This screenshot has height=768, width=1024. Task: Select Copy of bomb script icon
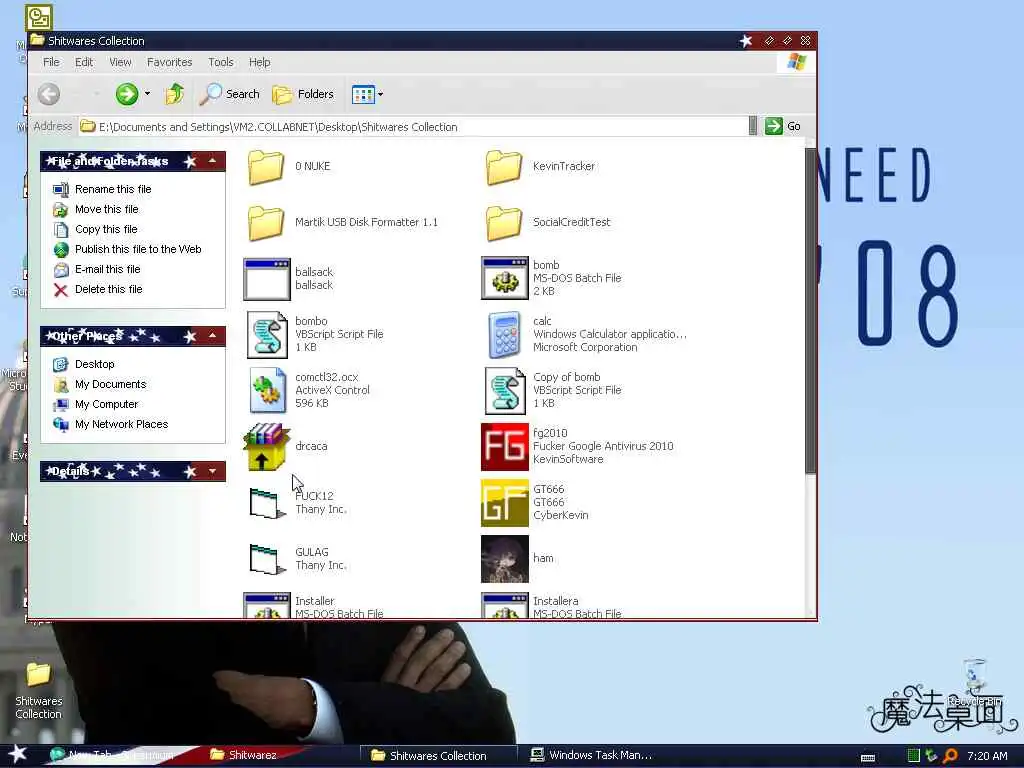point(505,391)
